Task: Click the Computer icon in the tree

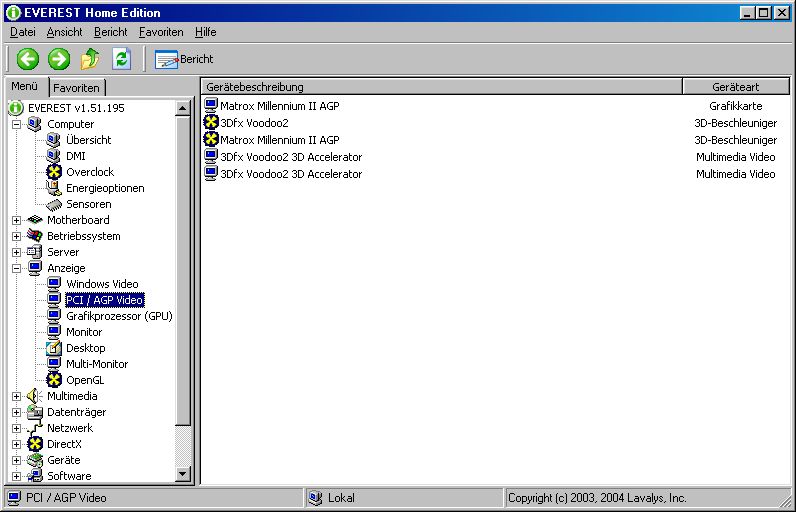Action: coord(35,124)
